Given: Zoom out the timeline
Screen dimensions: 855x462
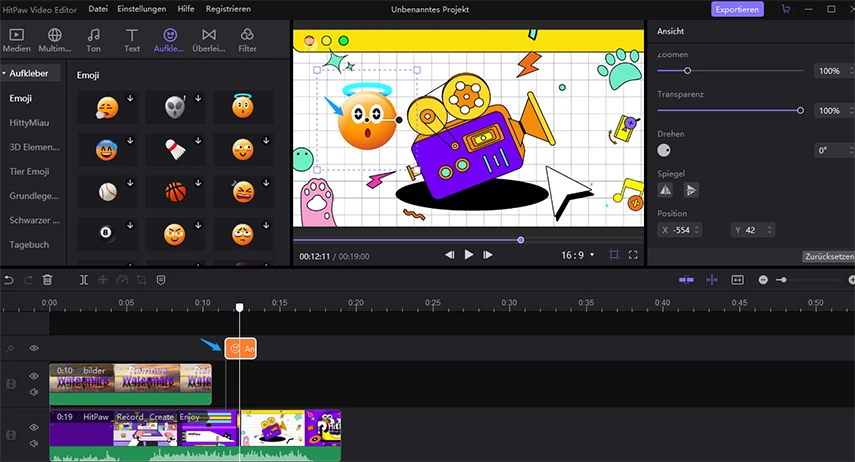Looking at the screenshot, I should click(763, 280).
